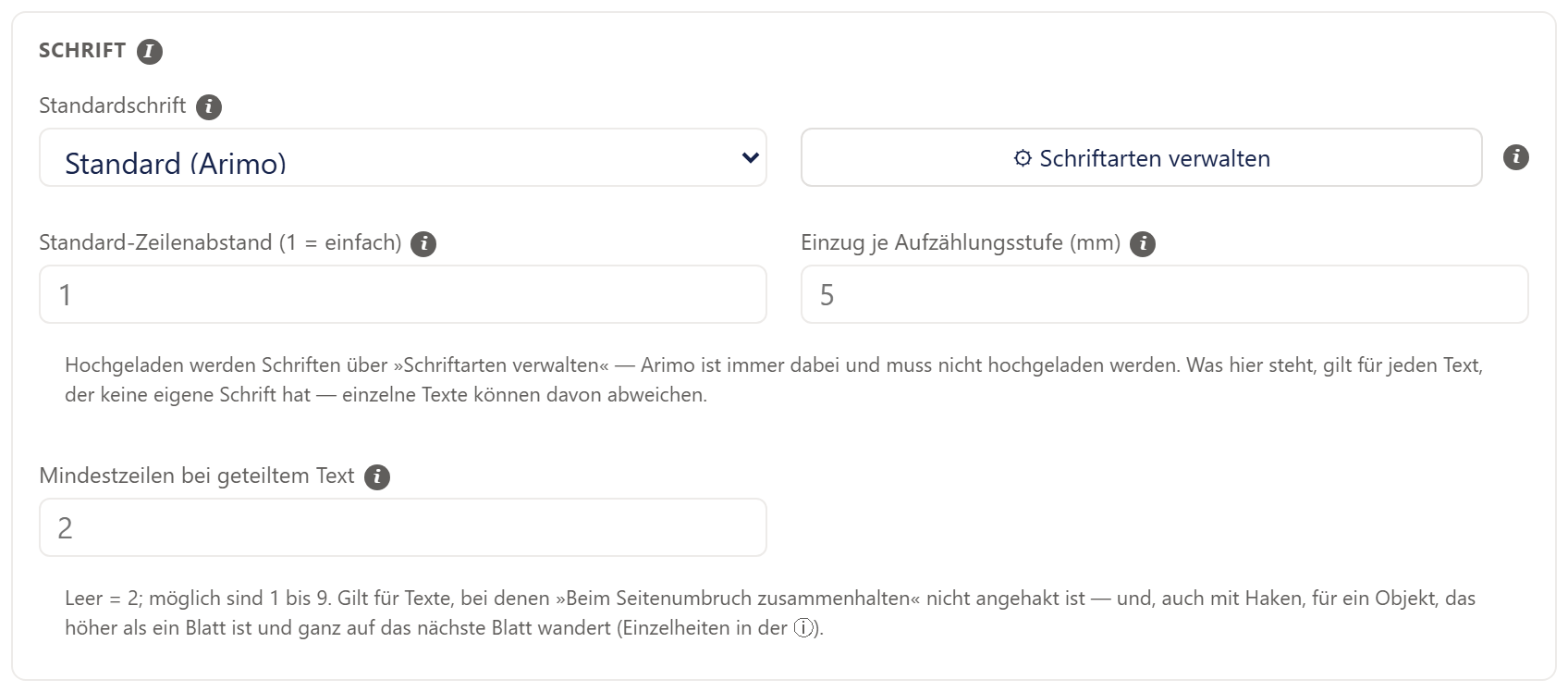Click the info icon beside Standardschrift label
The image size is (1568, 692).
coord(209,107)
